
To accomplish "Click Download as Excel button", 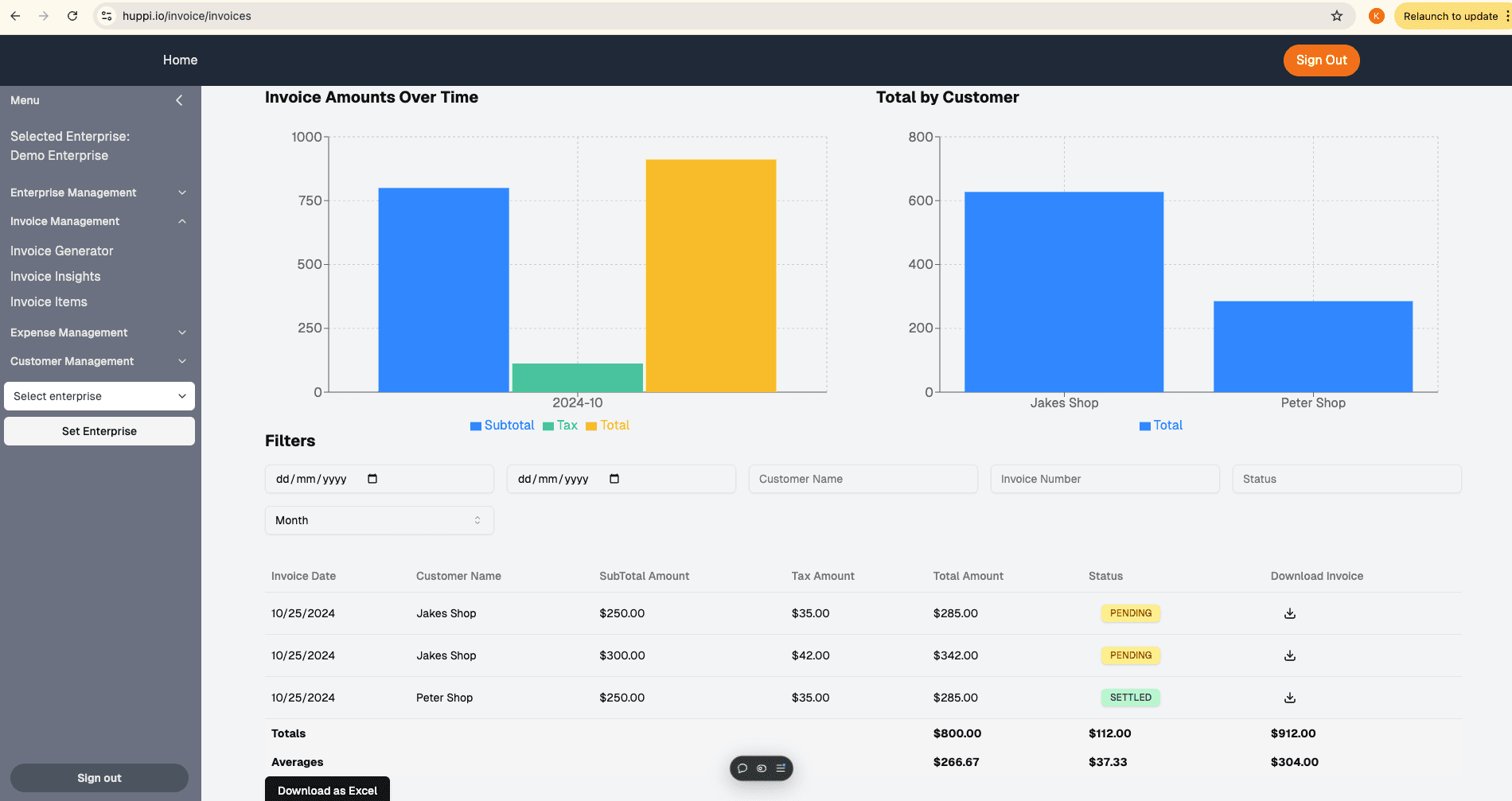I will (327, 790).
